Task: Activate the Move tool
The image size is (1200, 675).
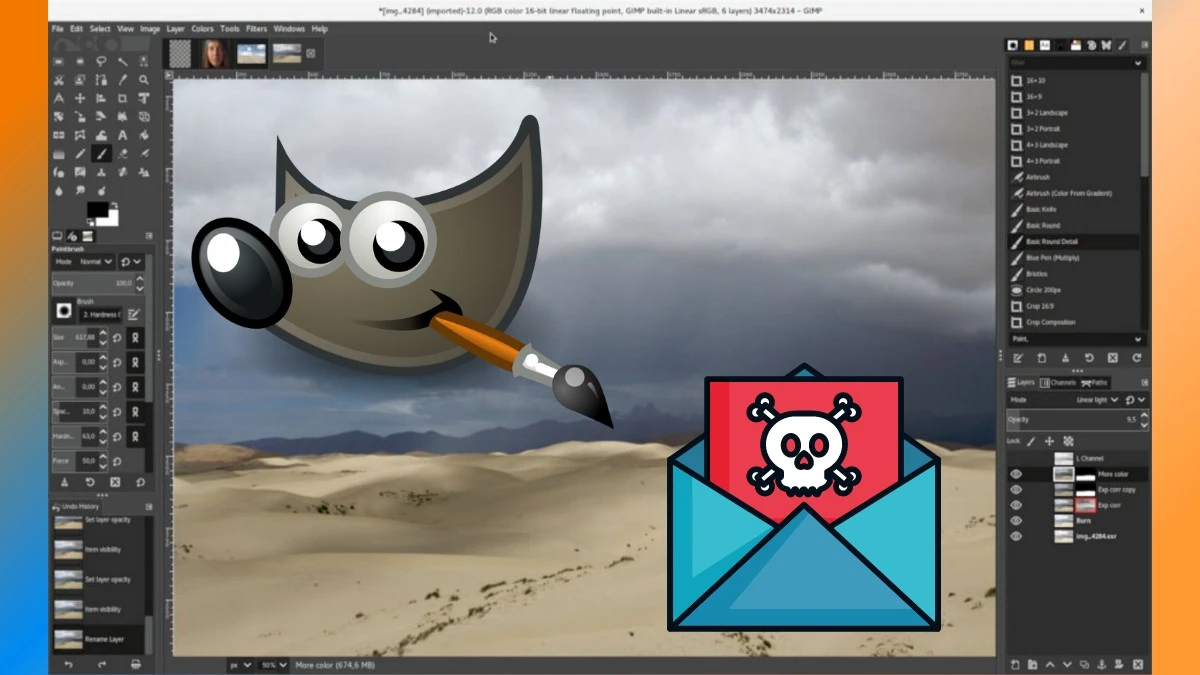Action: click(79, 98)
